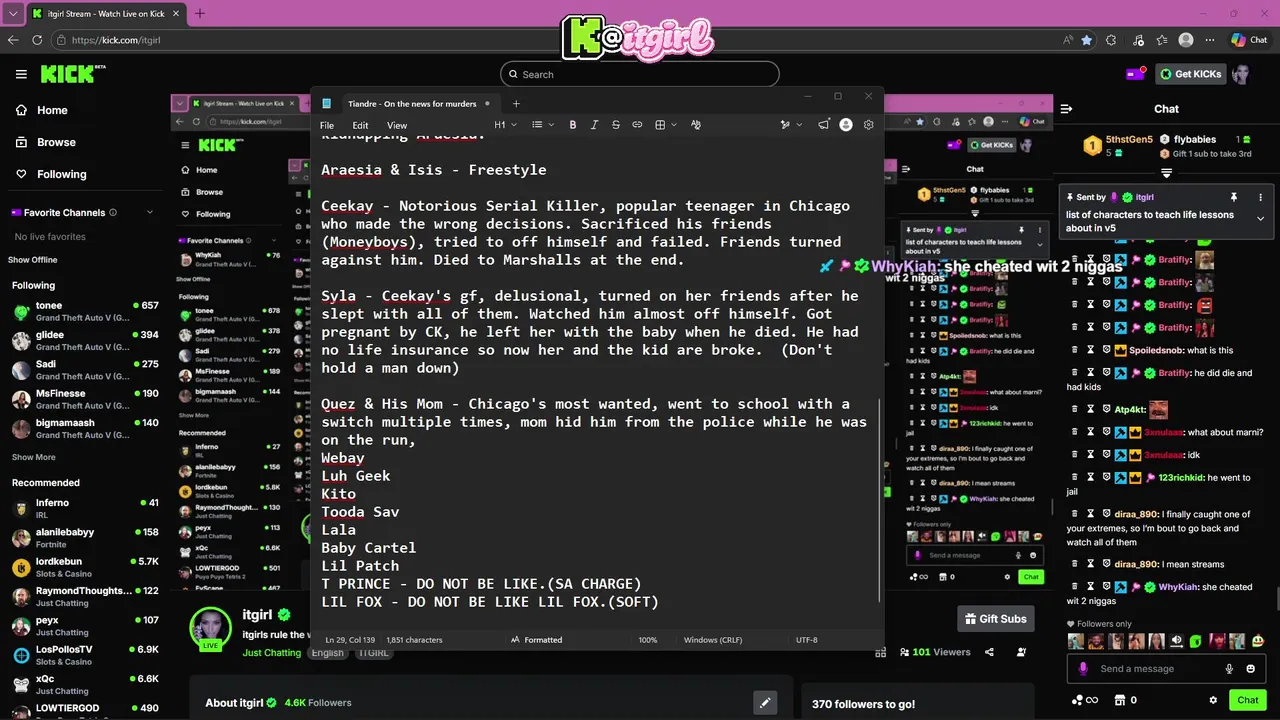Click the Notepad vertical scrollbar
This screenshot has width=1280, height=720.
(x=880, y=500)
